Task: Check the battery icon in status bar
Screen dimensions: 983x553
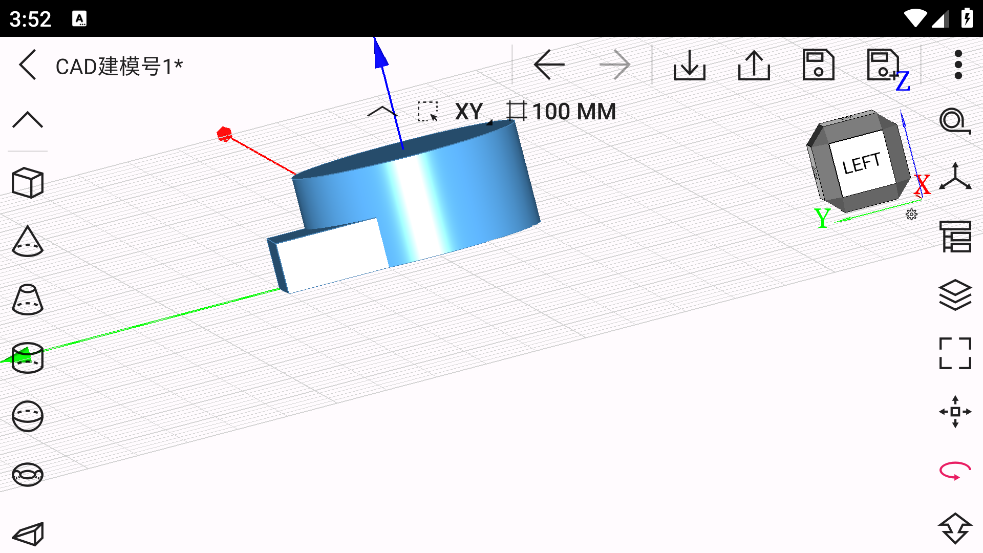Action: 967,18
